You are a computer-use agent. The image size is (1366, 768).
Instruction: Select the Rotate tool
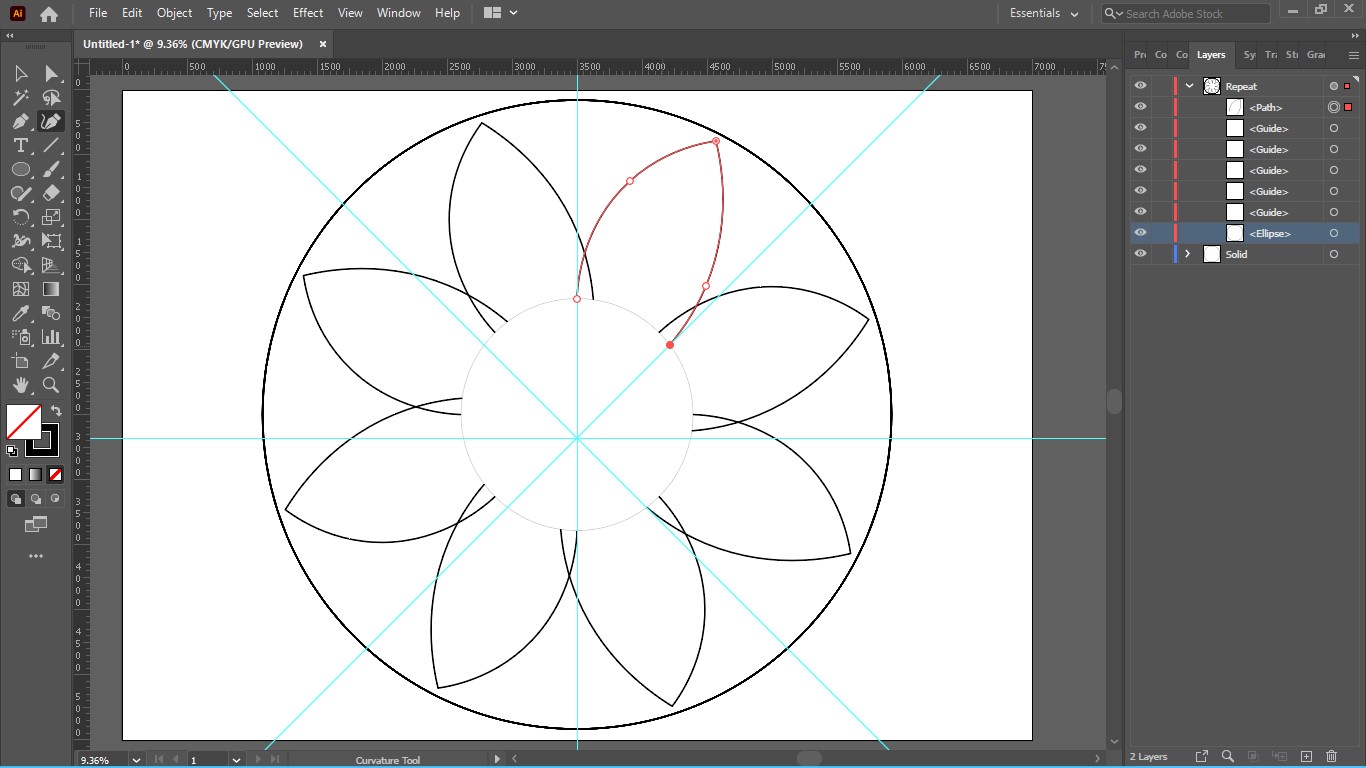pos(21,217)
